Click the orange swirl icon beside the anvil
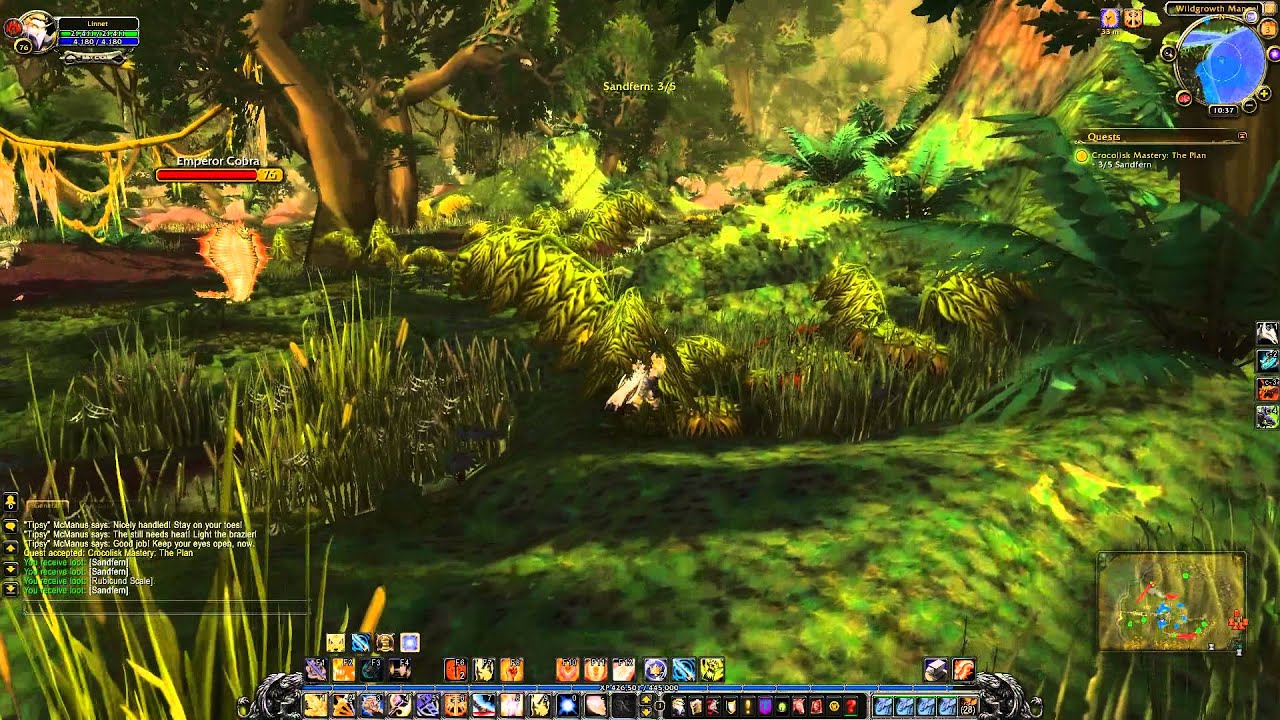This screenshot has width=1280, height=720. click(x=963, y=670)
